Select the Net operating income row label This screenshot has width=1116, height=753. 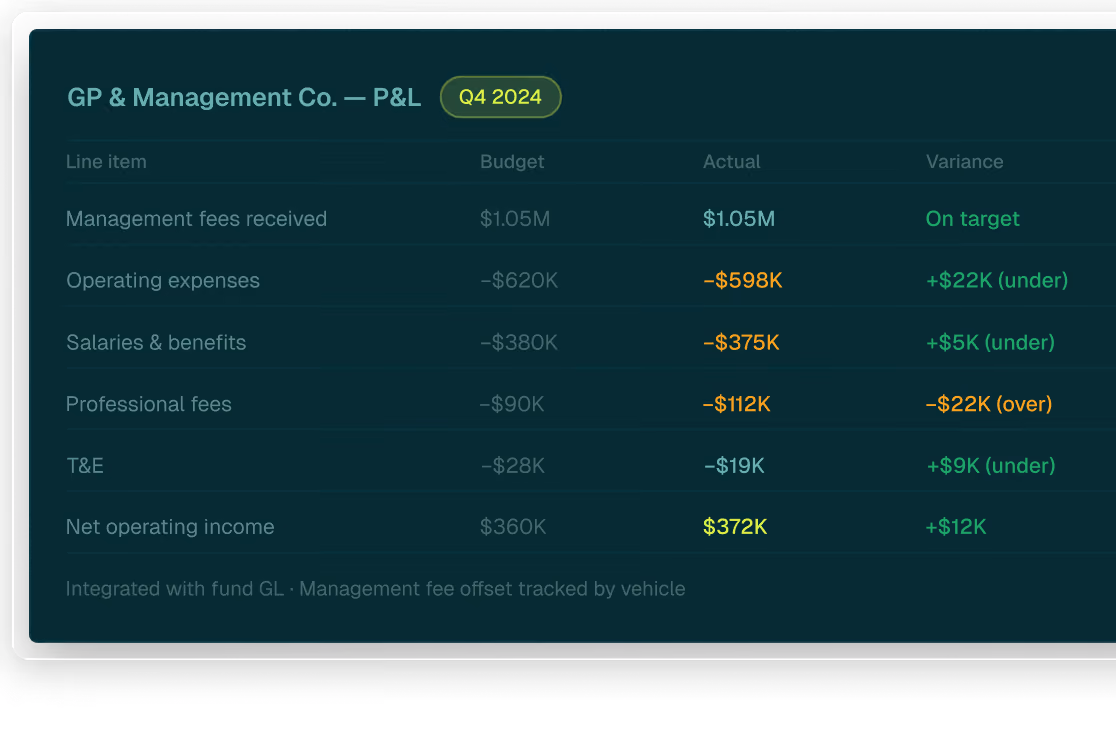[x=170, y=527]
